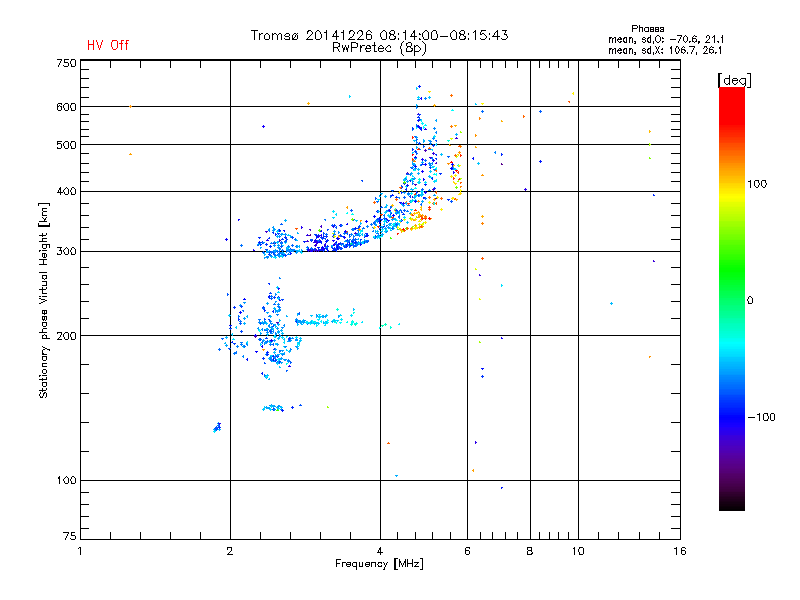Click colorbar tick label "100"
The image size is (800, 600).
pyautogui.click(x=757, y=184)
